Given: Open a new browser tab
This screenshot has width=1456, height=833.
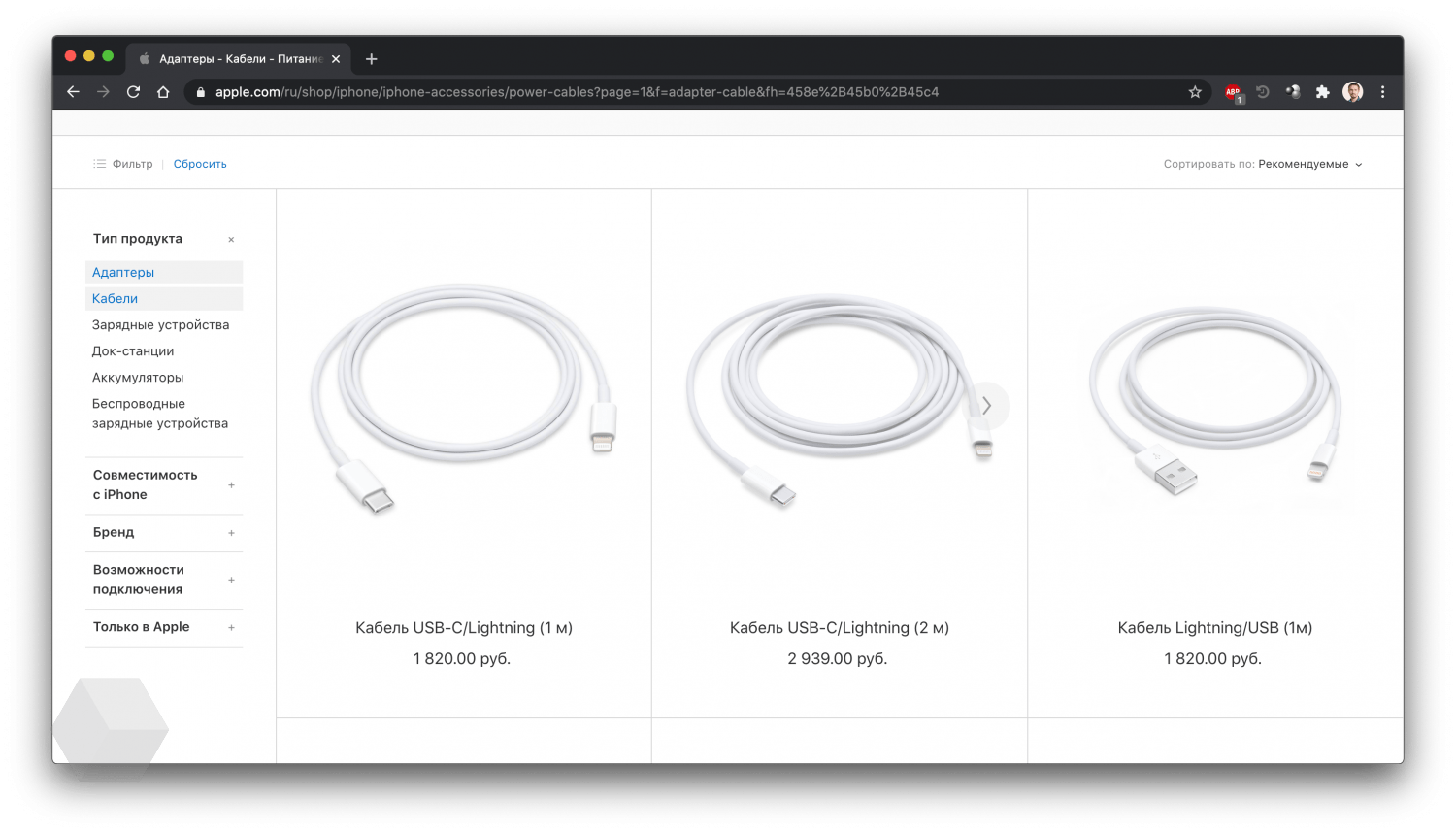Looking at the screenshot, I should [371, 59].
